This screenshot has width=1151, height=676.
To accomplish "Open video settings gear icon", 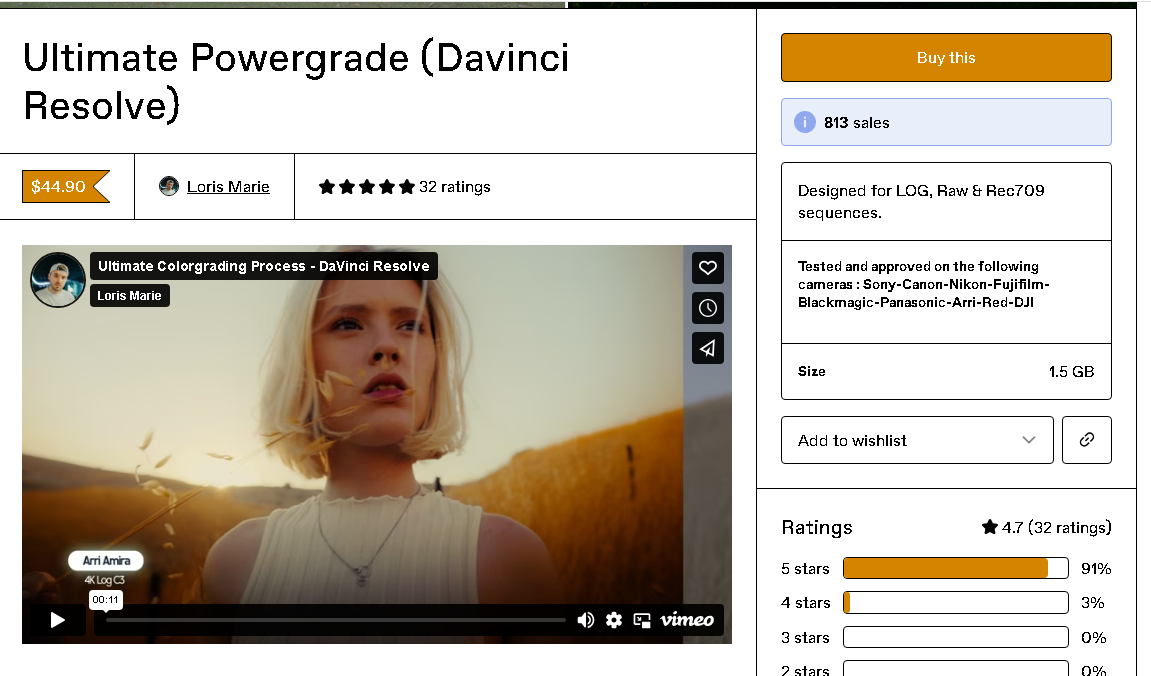I will pyautogui.click(x=614, y=620).
